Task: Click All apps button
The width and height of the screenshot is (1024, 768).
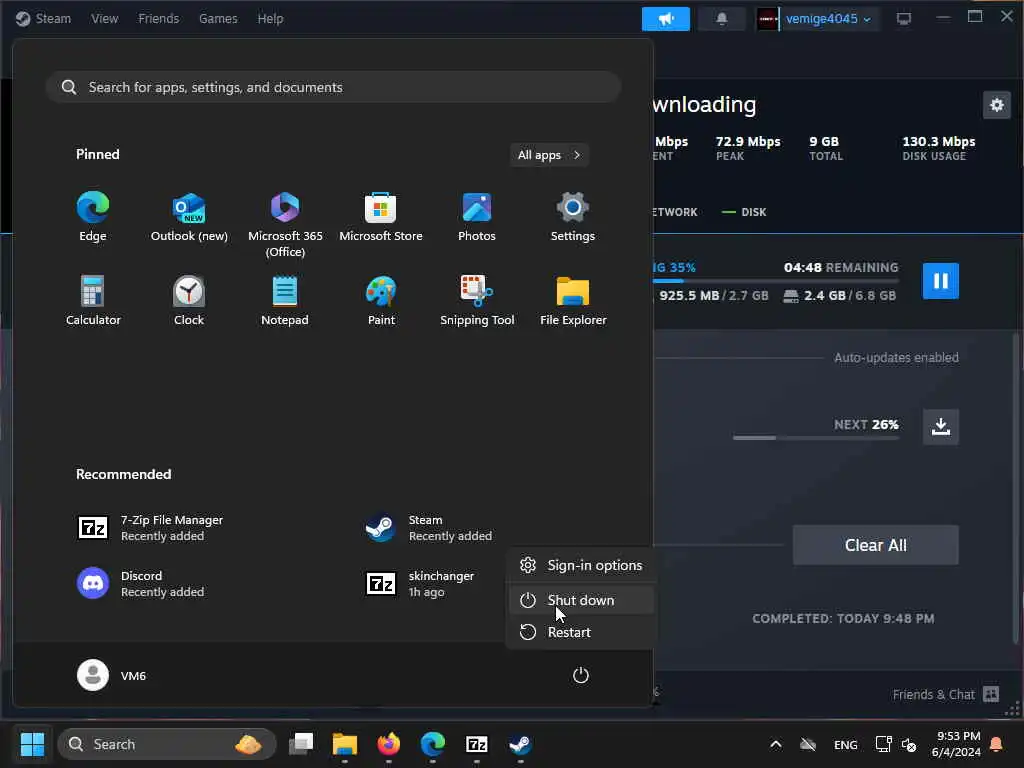Action: coord(549,155)
